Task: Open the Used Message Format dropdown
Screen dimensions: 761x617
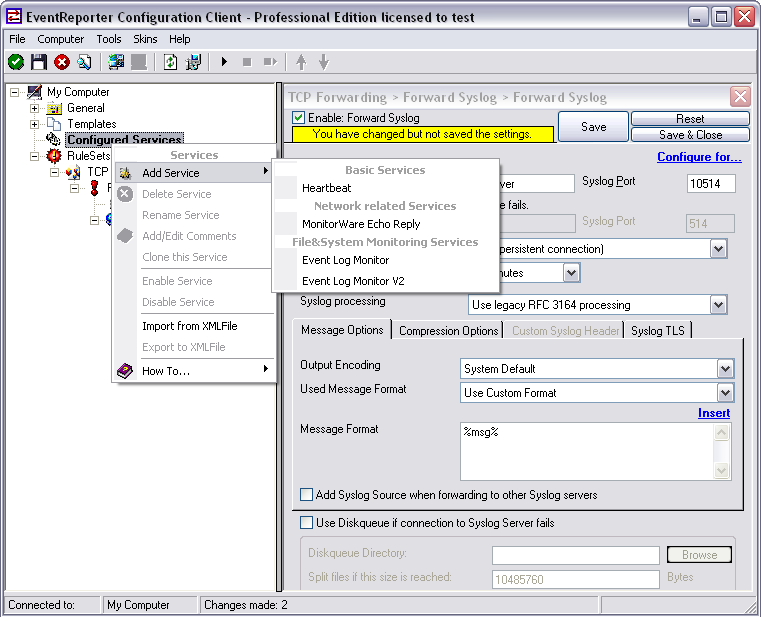Action: click(x=725, y=393)
